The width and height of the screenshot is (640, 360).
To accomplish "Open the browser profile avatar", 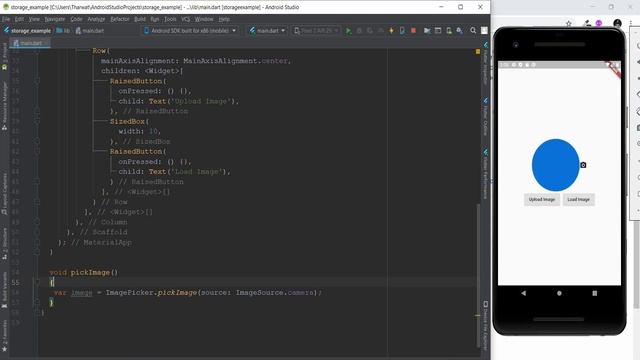I will (x=618, y=23).
